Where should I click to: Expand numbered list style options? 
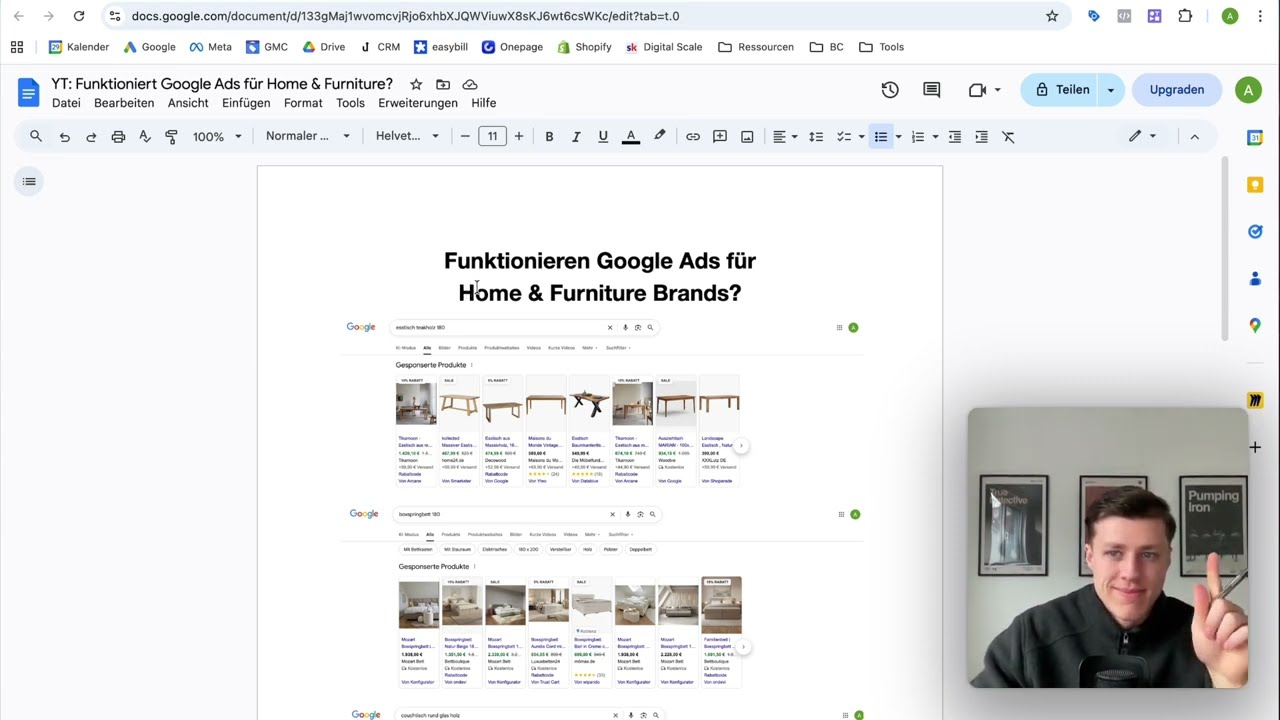[x=935, y=136]
